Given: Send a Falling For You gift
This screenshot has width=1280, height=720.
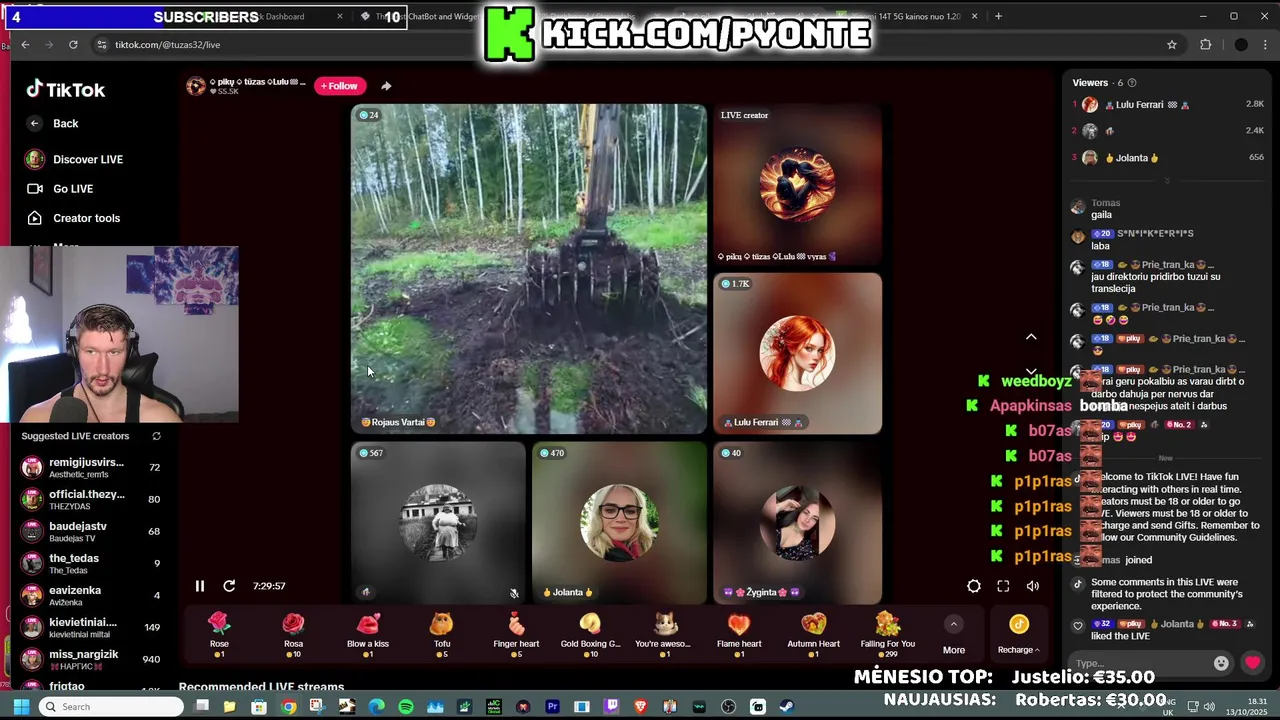Looking at the screenshot, I should (887, 635).
